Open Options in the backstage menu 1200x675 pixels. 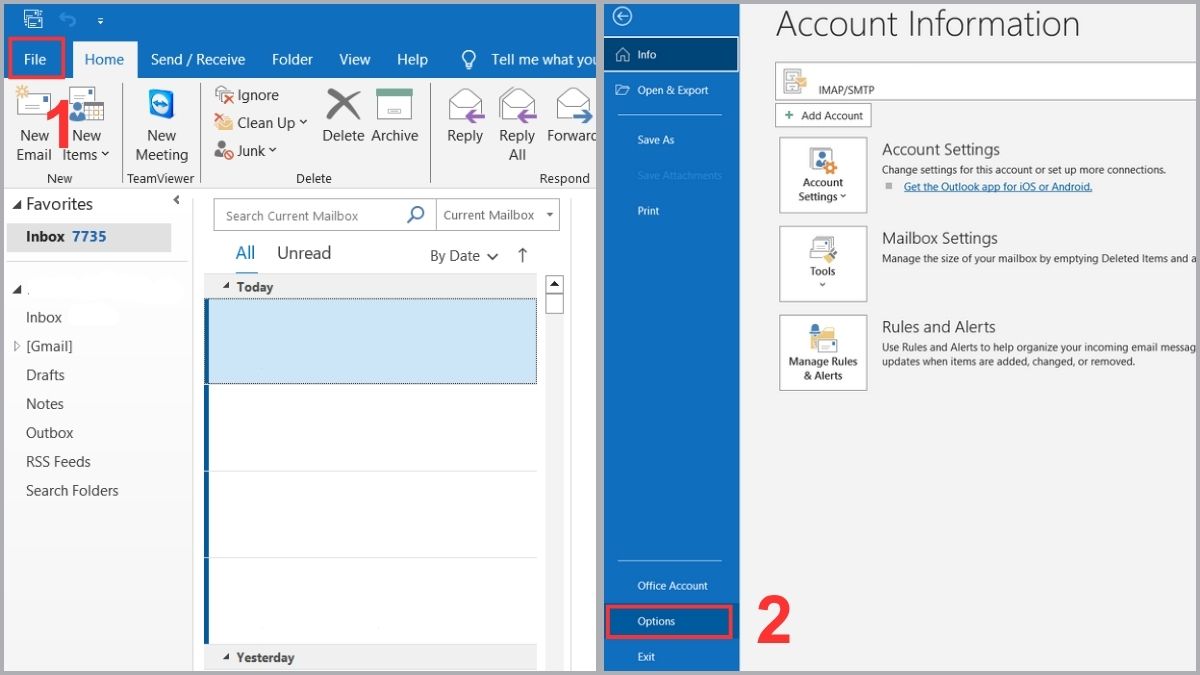pyautogui.click(x=671, y=621)
